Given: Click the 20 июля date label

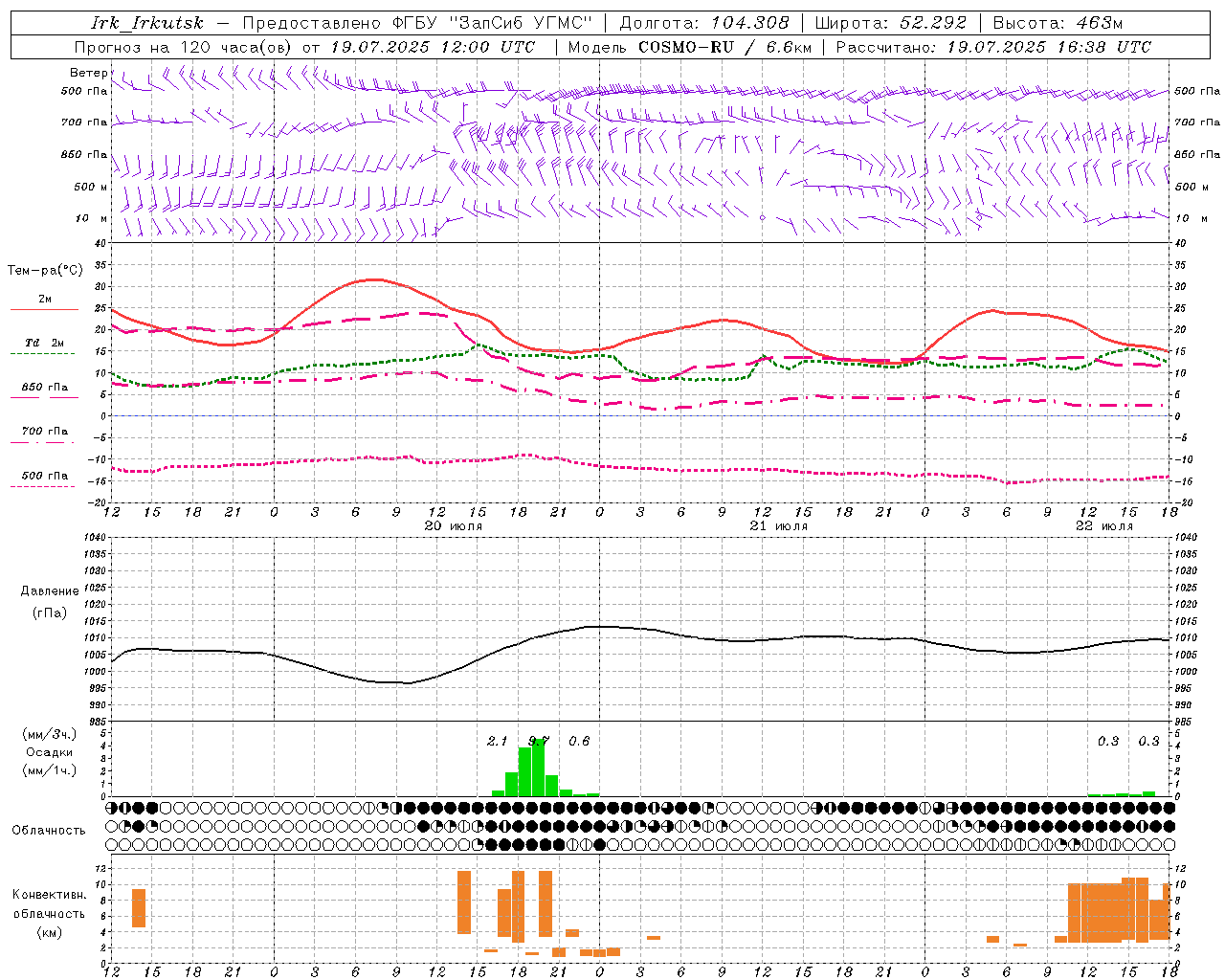Looking at the screenshot, I should point(454,526).
